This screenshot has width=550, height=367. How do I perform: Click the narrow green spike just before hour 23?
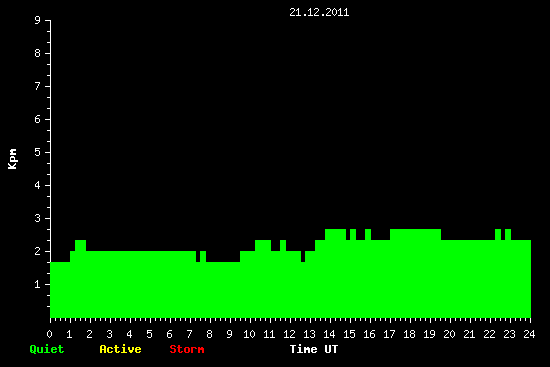tap(508, 234)
